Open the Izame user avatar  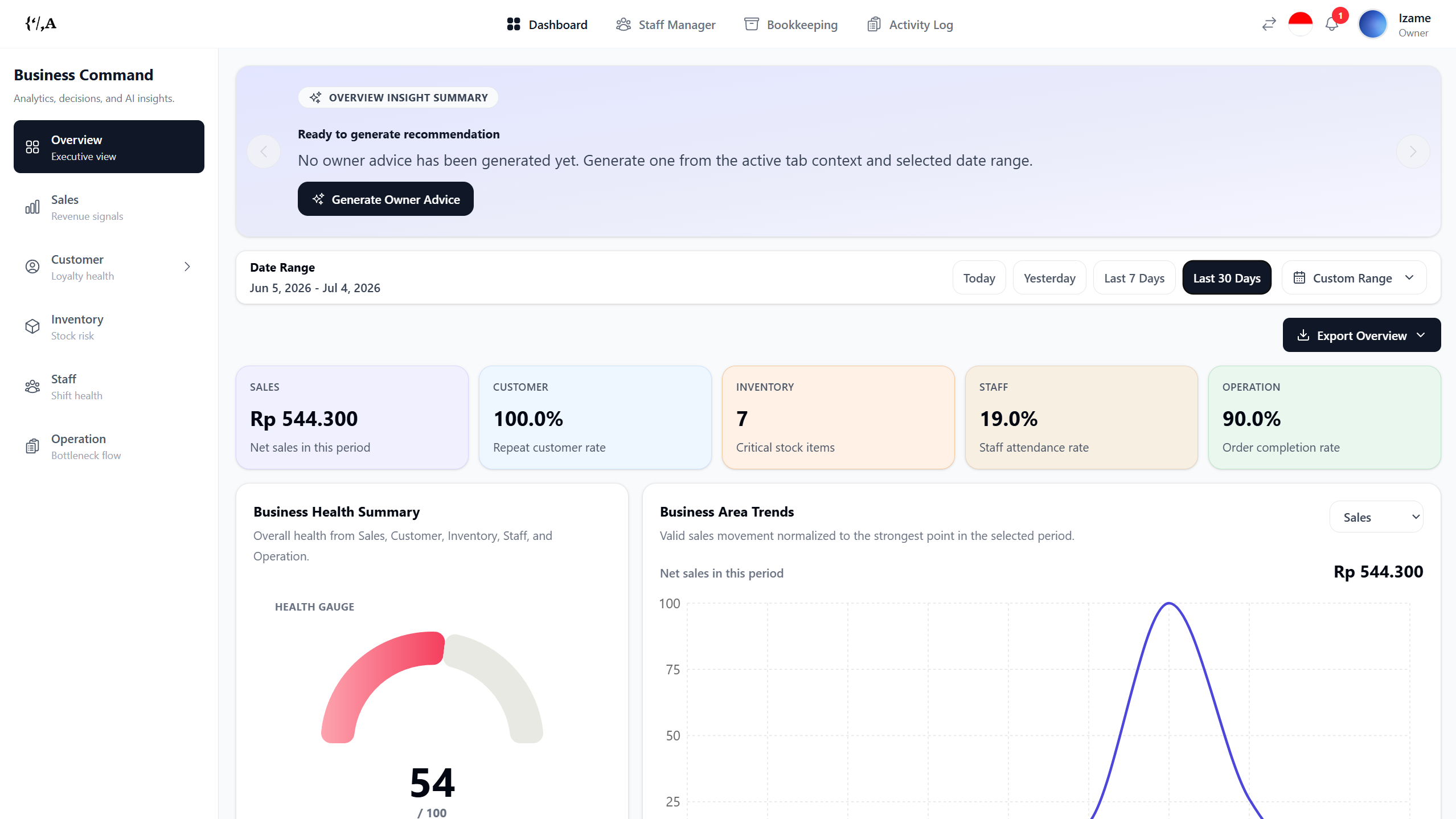(1372, 24)
